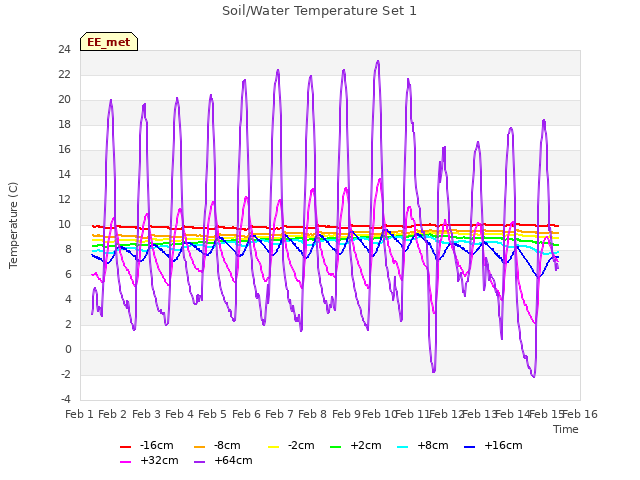
Task: Click the purple +64cm legend swatch
Action: [x=199, y=462]
